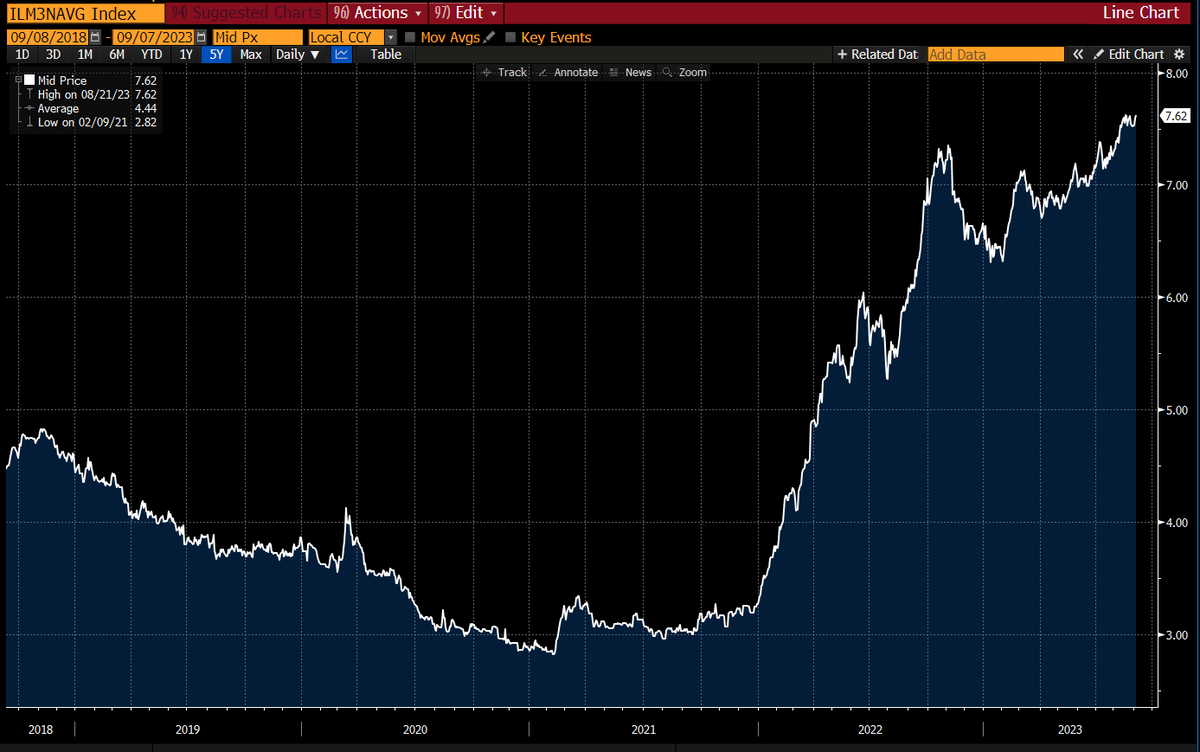
Task: Select the YTD range tab
Action: coord(152,54)
